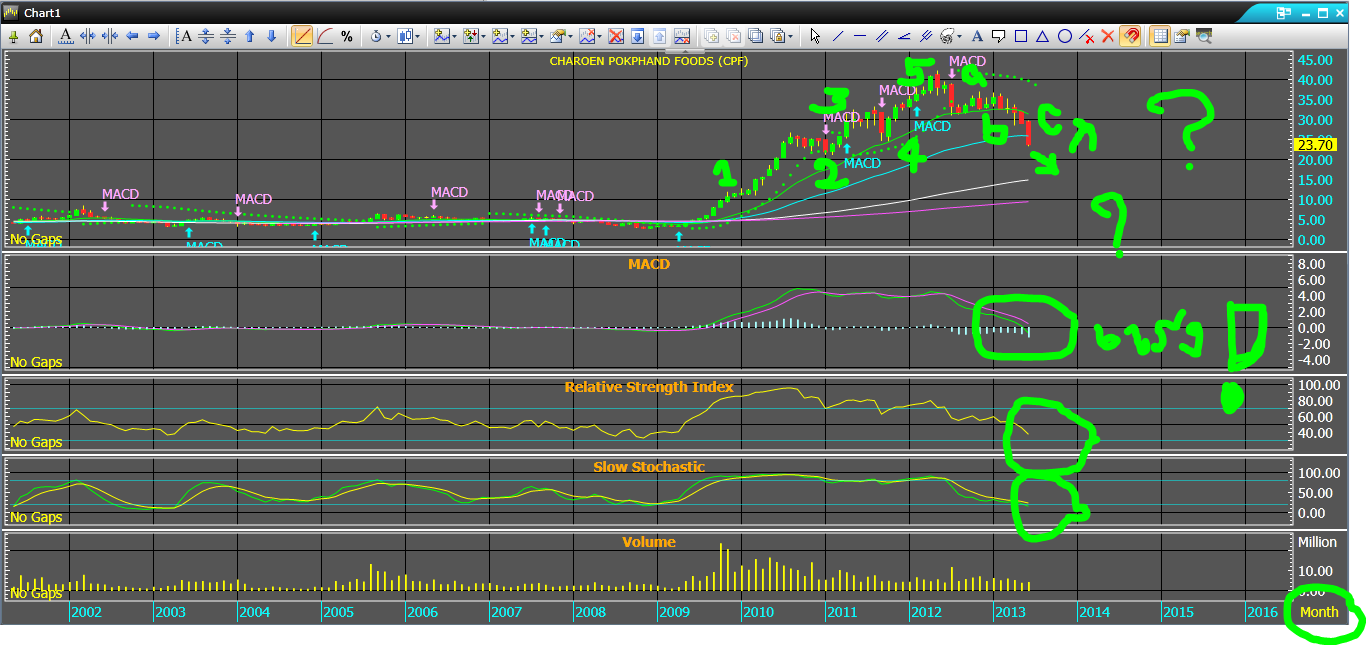Select the arrow pointer tool

(x=815, y=36)
